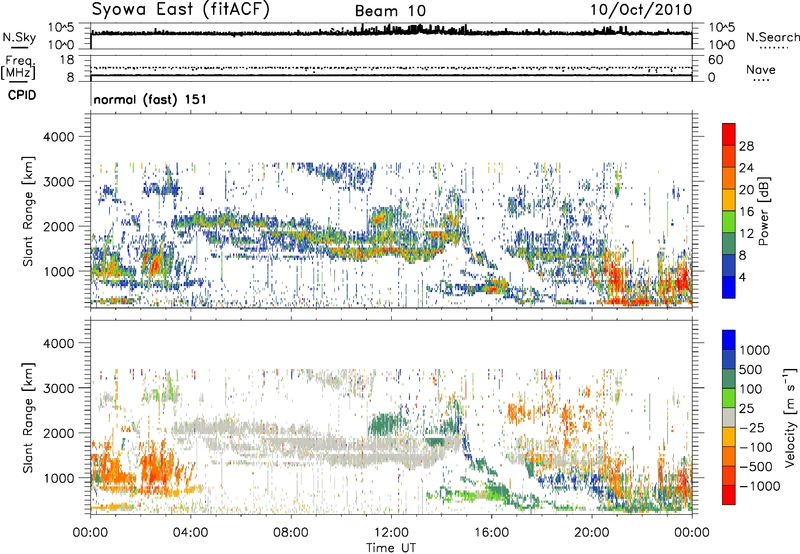
Task: Click the solid frequency line in frequency panel
Action: 391,75
